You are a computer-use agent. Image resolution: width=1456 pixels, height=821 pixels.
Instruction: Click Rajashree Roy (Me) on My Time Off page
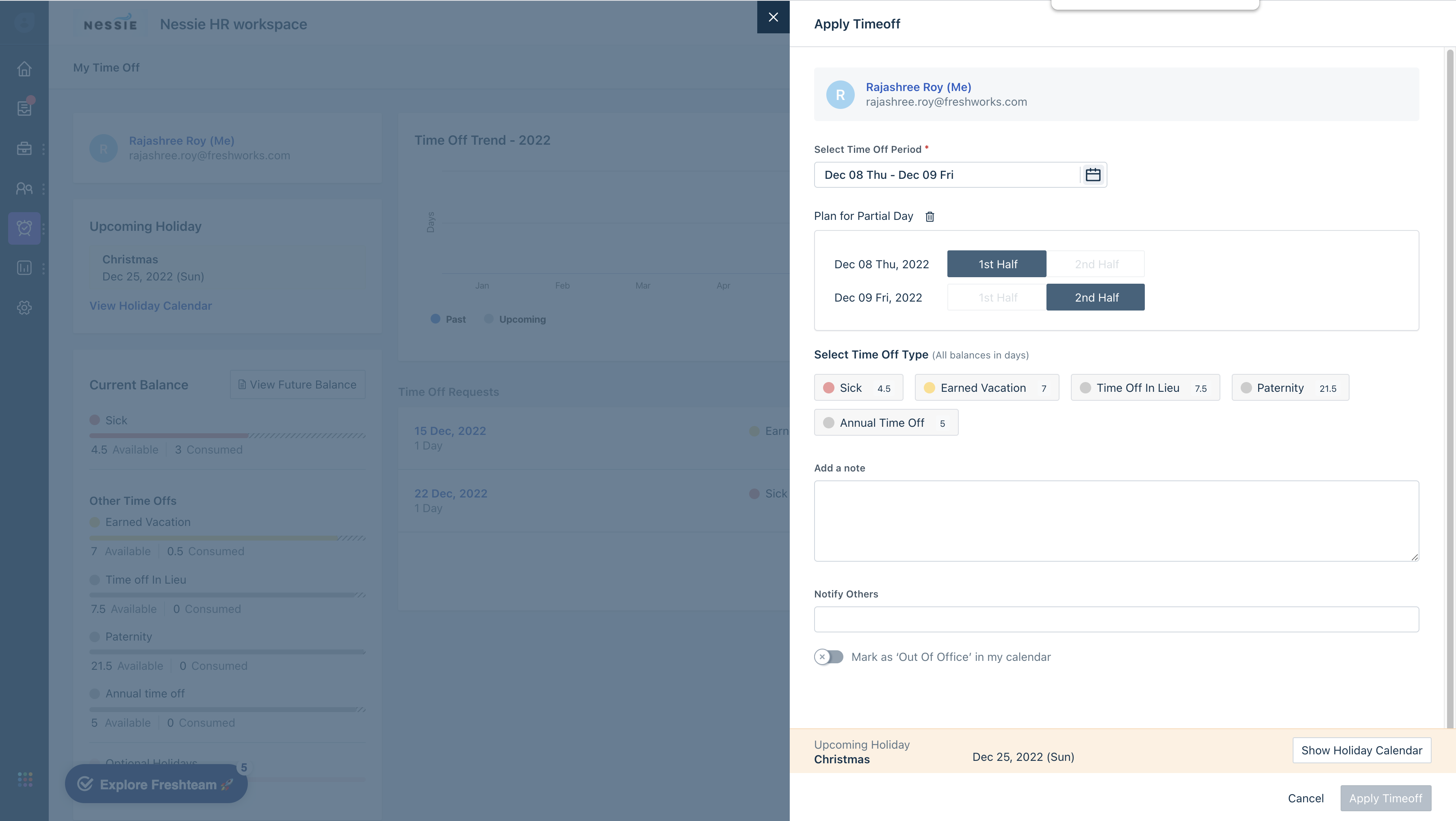[x=182, y=140]
